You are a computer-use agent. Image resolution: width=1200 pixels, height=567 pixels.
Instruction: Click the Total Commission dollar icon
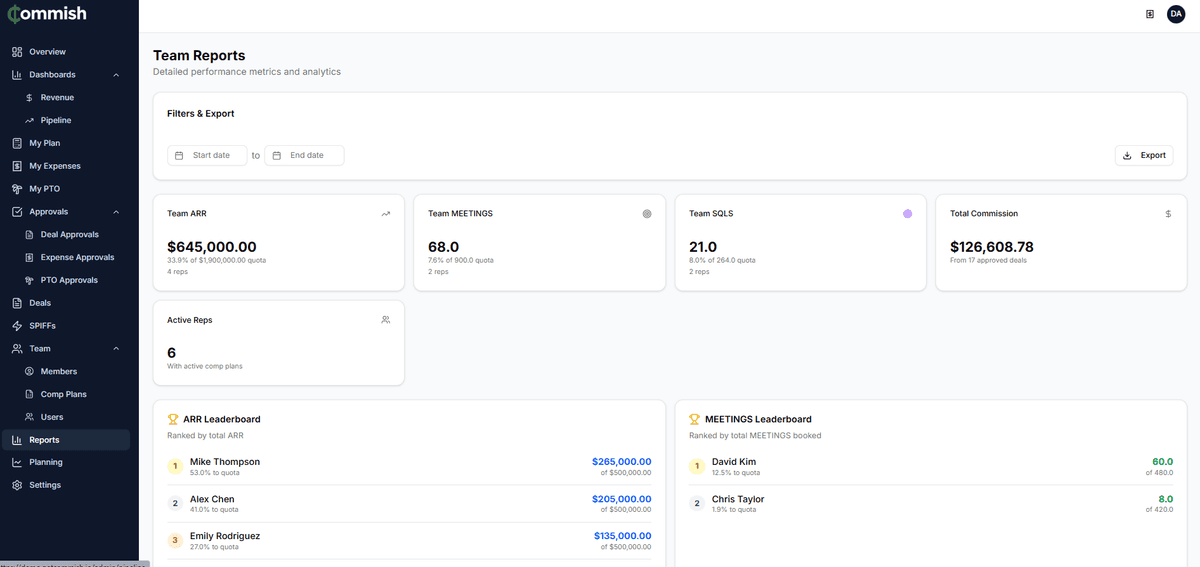click(x=1169, y=214)
